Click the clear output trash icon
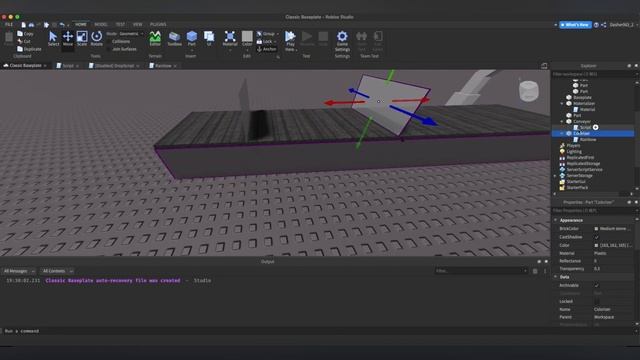This screenshot has width=640, height=360. tap(535, 271)
